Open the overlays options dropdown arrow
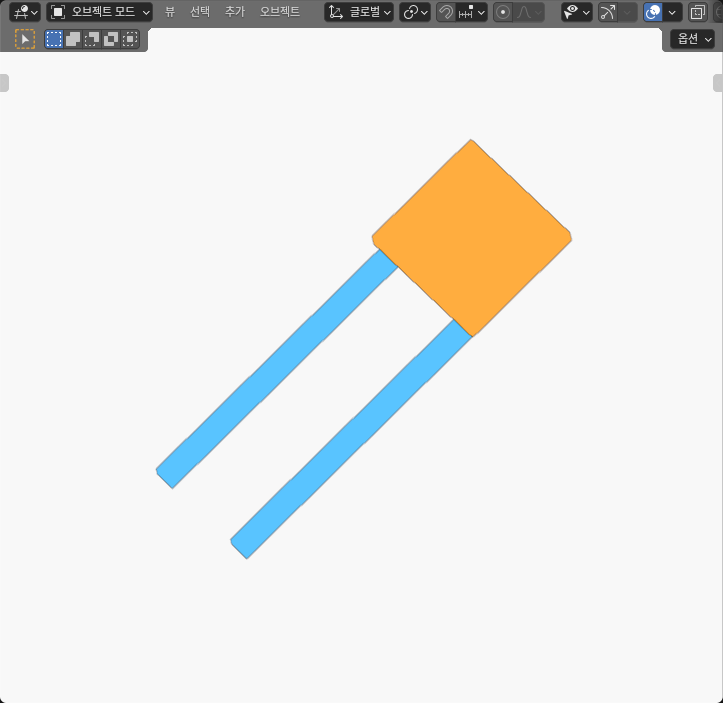Image resolution: width=723 pixels, height=703 pixels. point(672,12)
